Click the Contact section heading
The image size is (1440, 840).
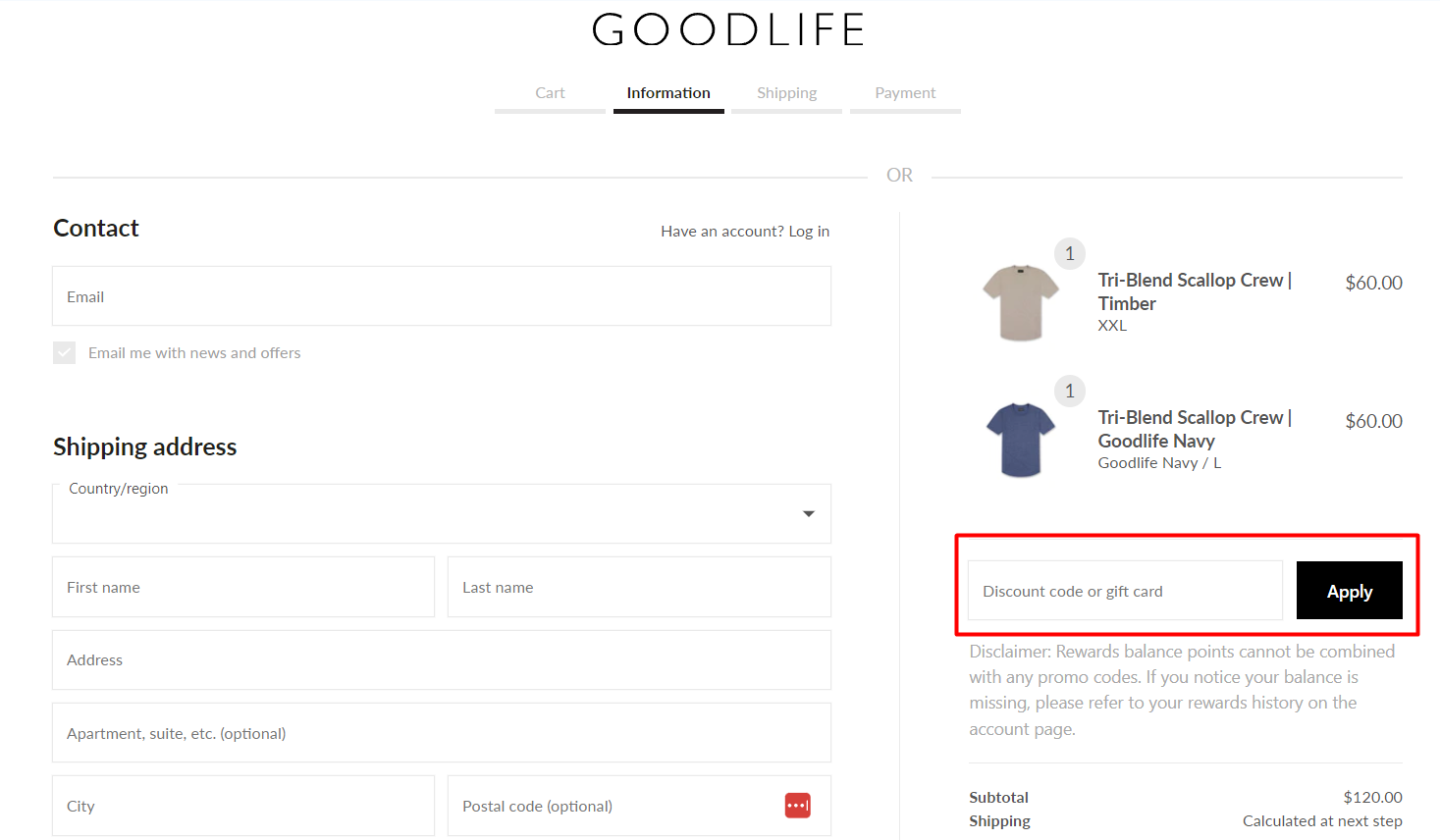coord(96,229)
